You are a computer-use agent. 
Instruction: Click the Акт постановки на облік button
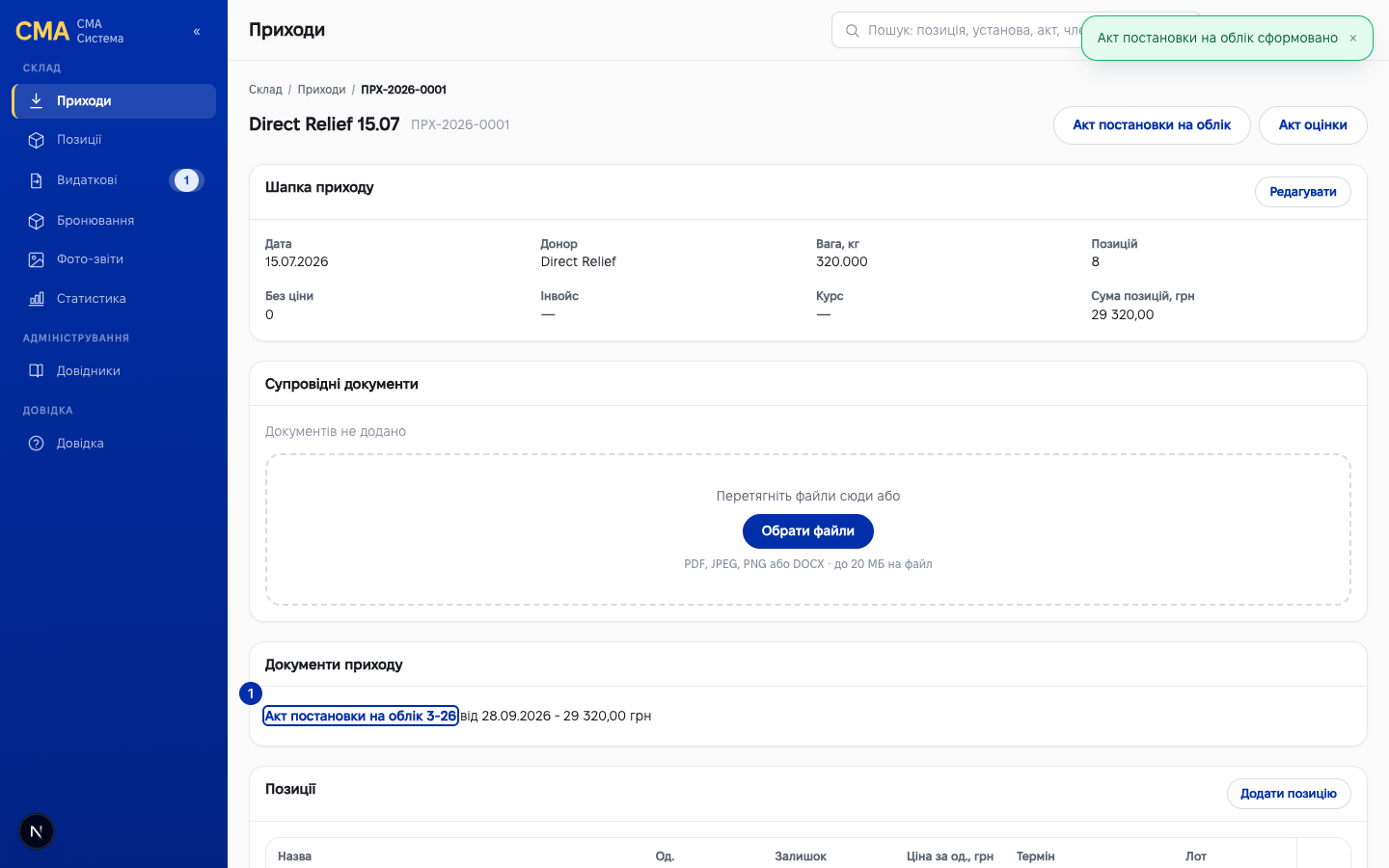[1152, 125]
